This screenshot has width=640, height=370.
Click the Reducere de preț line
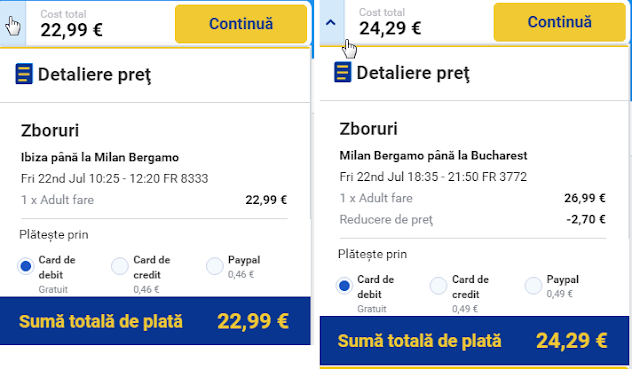click(473, 219)
